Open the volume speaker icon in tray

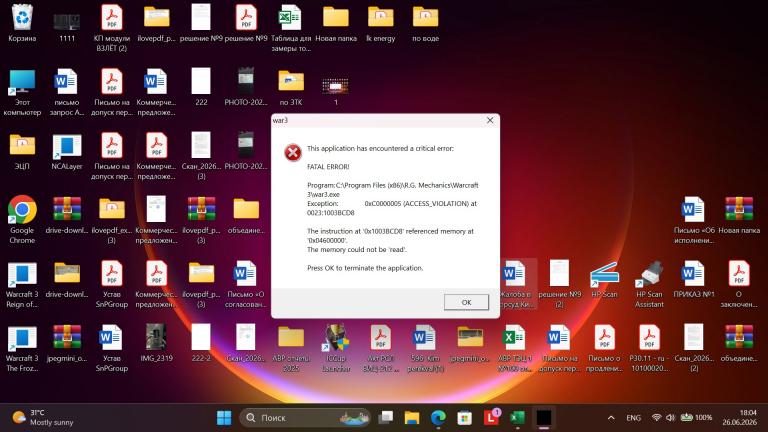point(671,417)
